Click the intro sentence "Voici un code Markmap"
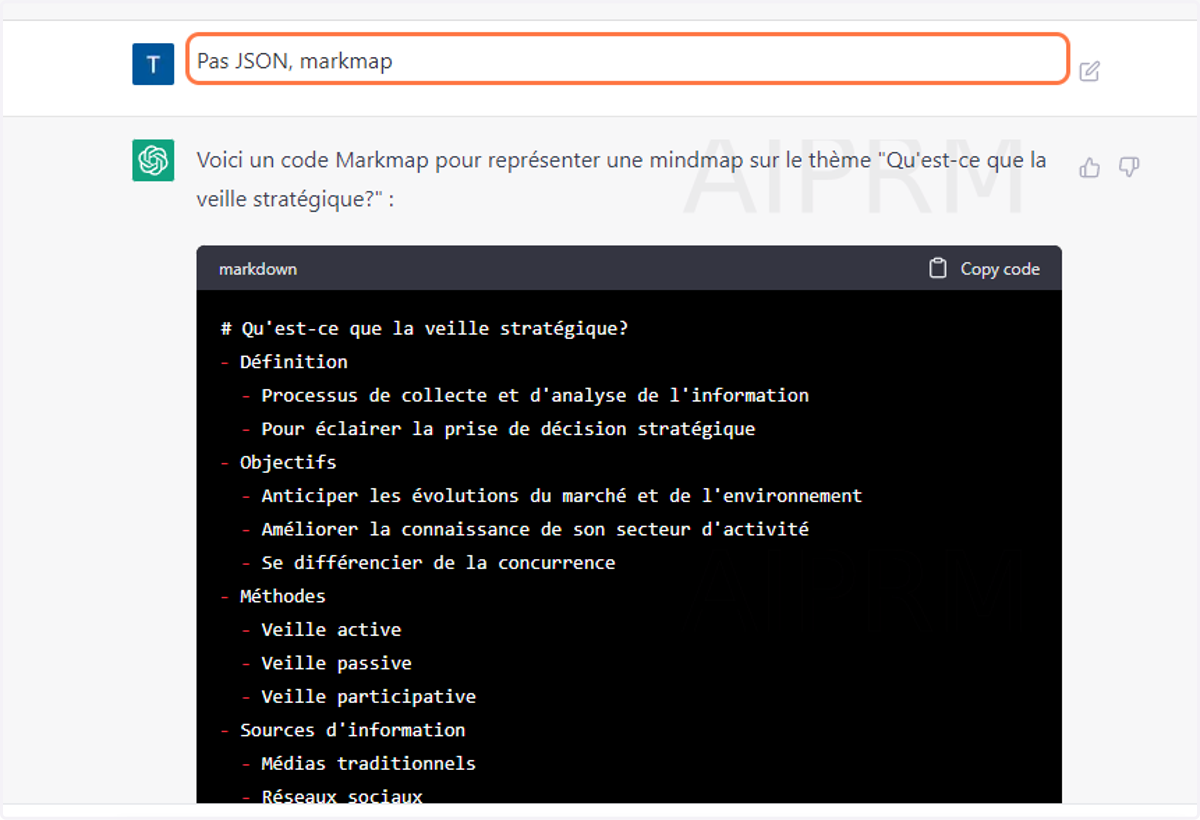This screenshot has height=820, width=1200. [621, 180]
